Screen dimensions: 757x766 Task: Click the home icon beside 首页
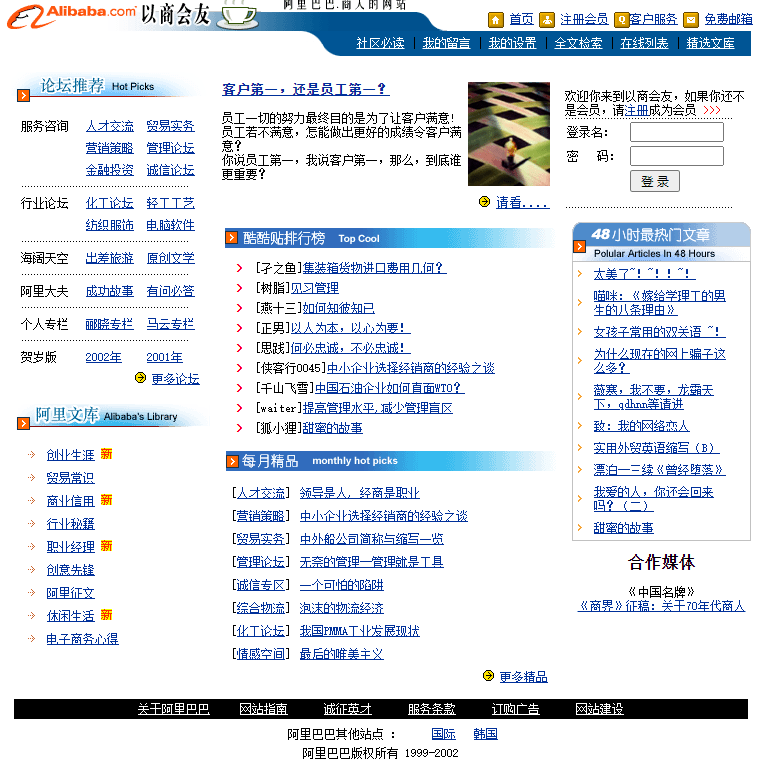[x=495, y=20]
